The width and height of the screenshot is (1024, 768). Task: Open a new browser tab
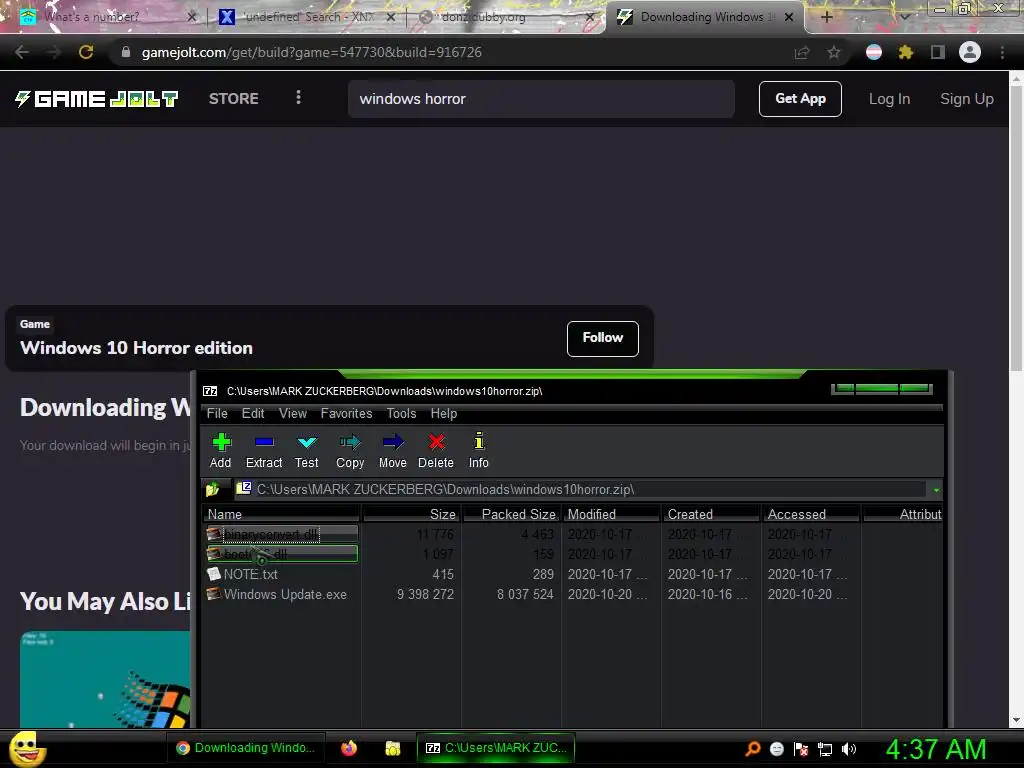click(827, 17)
